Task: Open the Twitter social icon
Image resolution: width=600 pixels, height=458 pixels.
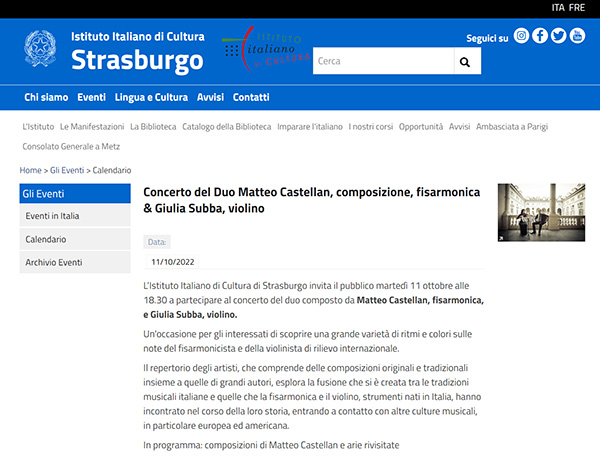Action: (x=559, y=36)
